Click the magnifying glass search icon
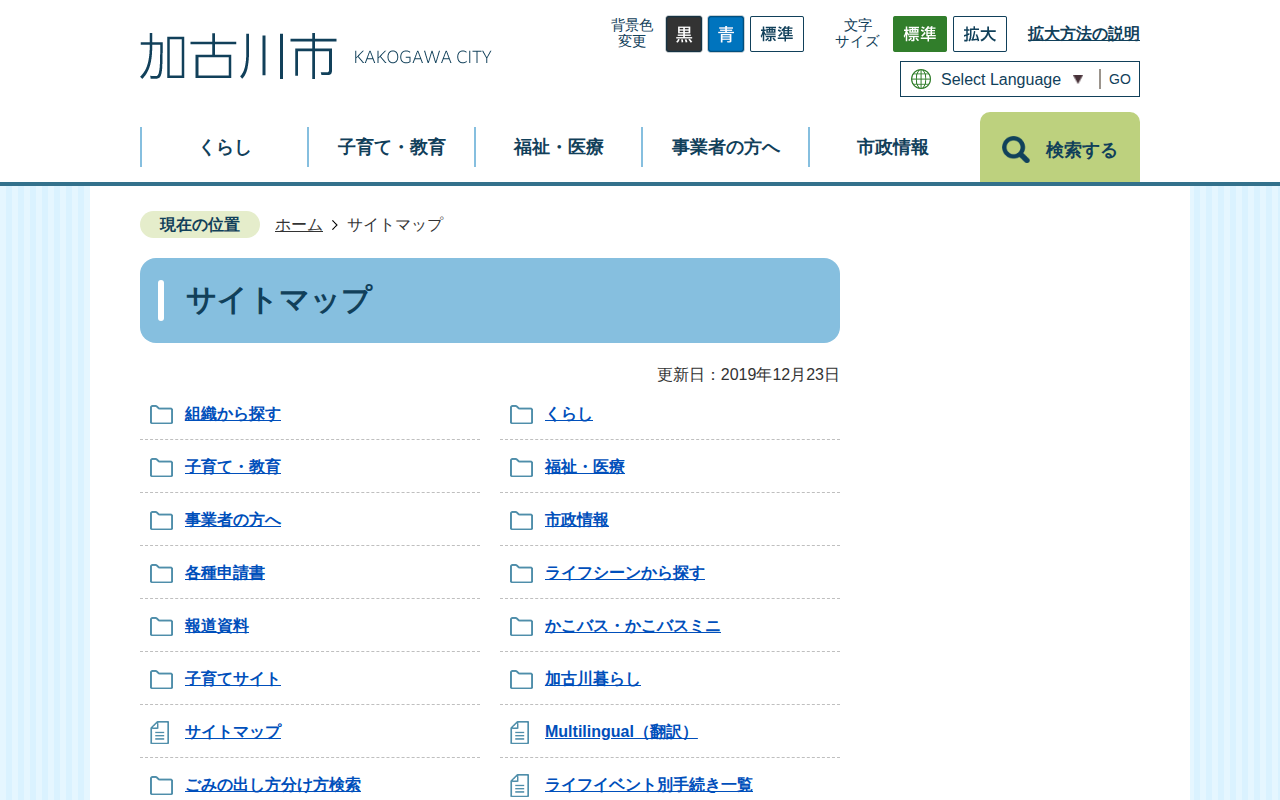1280x800 pixels. (x=1016, y=150)
